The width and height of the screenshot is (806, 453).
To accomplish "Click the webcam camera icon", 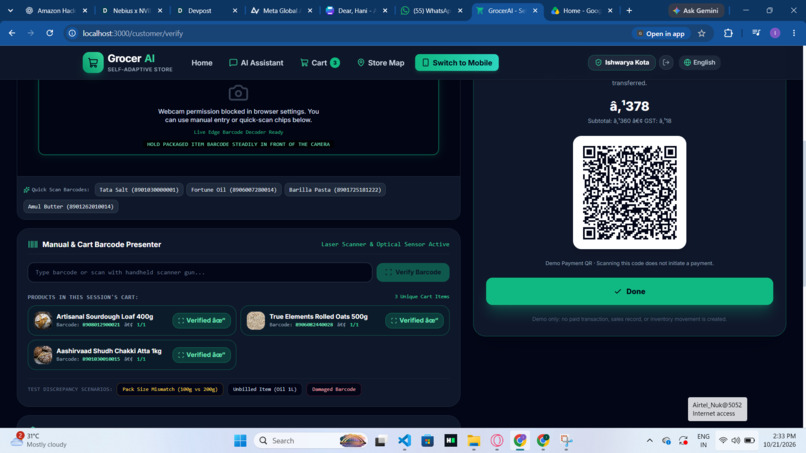I will pyautogui.click(x=238, y=93).
